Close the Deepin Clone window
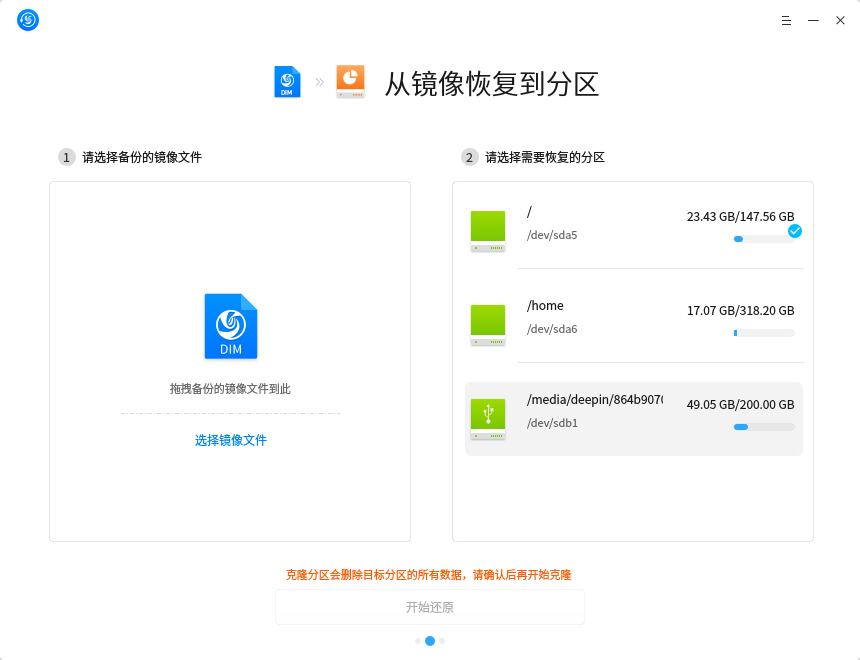This screenshot has height=660, width=860. [x=840, y=20]
